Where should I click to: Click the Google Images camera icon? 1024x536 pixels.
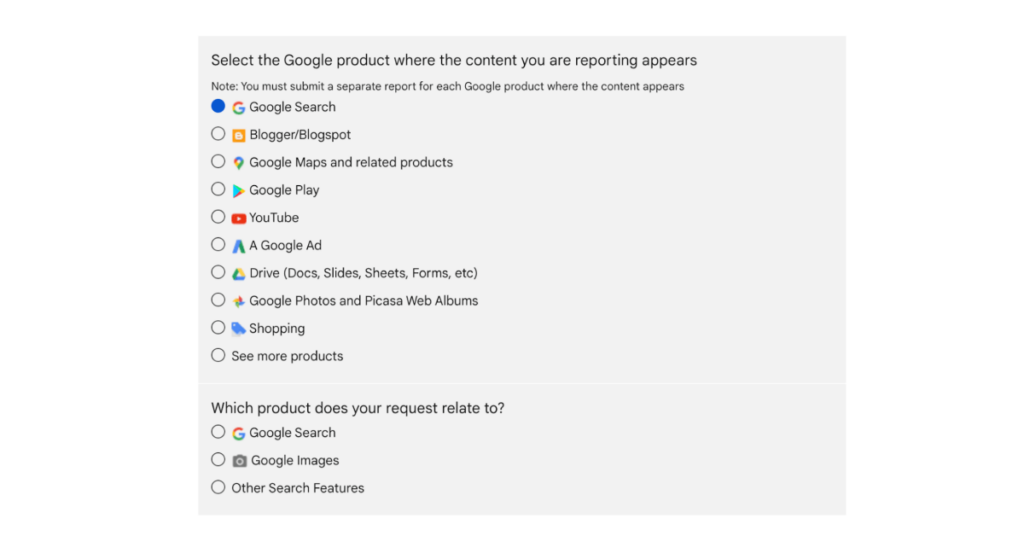point(240,461)
